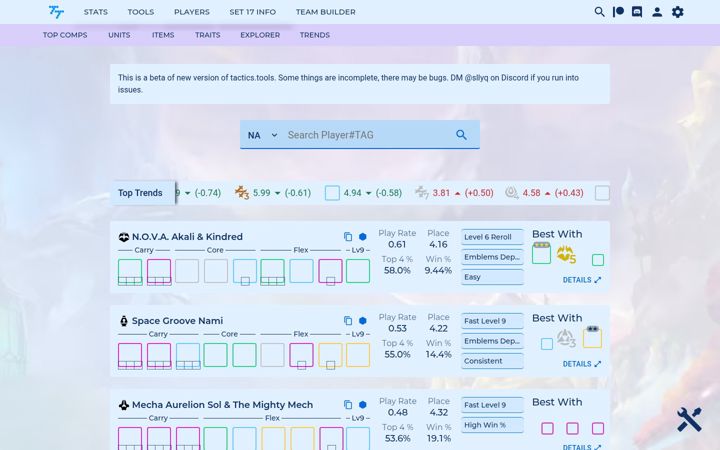Click the 5.99 (-0.61) trend entry
The image size is (720, 450).
(273, 193)
